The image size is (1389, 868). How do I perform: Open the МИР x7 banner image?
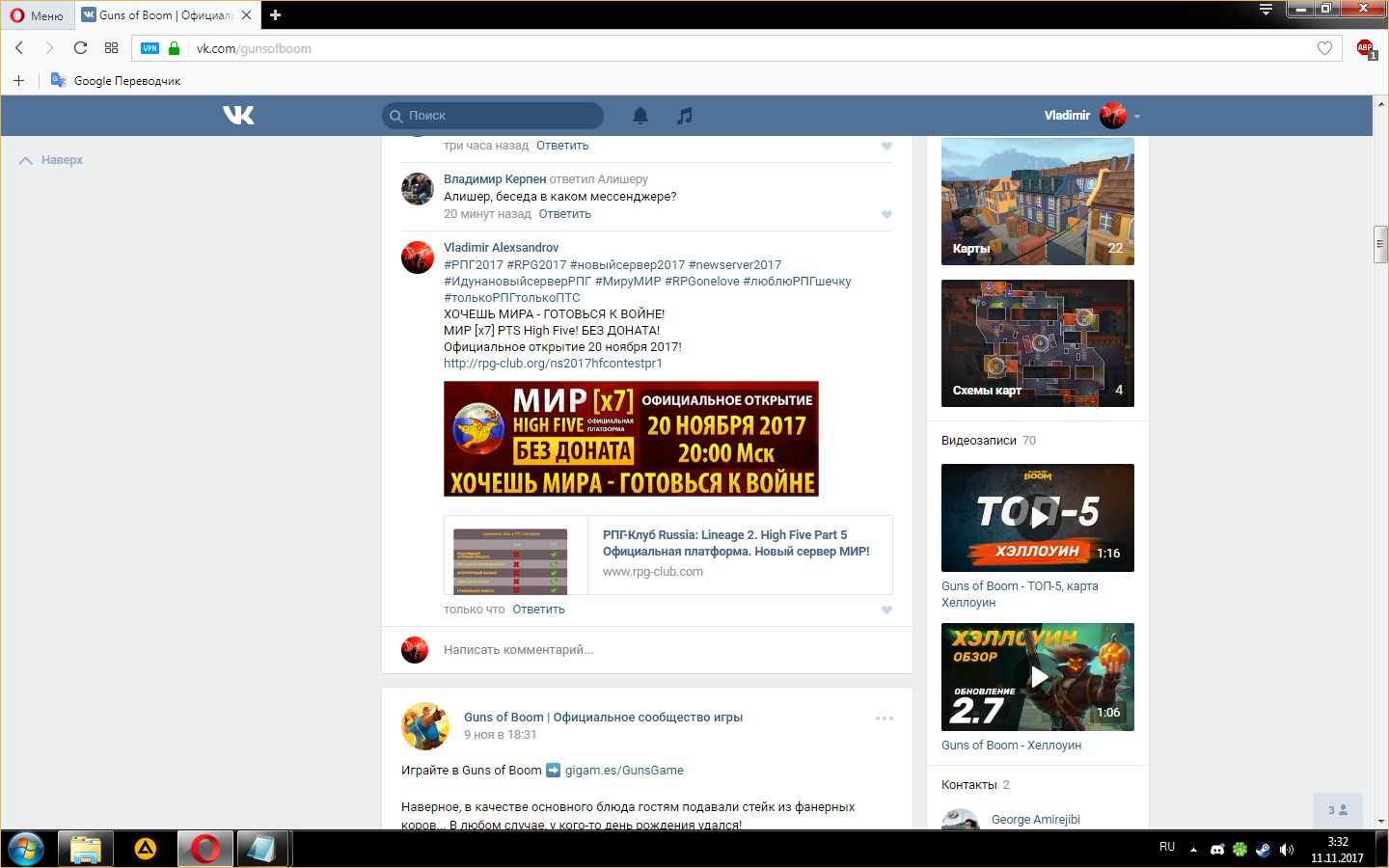[x=631, y=439]
